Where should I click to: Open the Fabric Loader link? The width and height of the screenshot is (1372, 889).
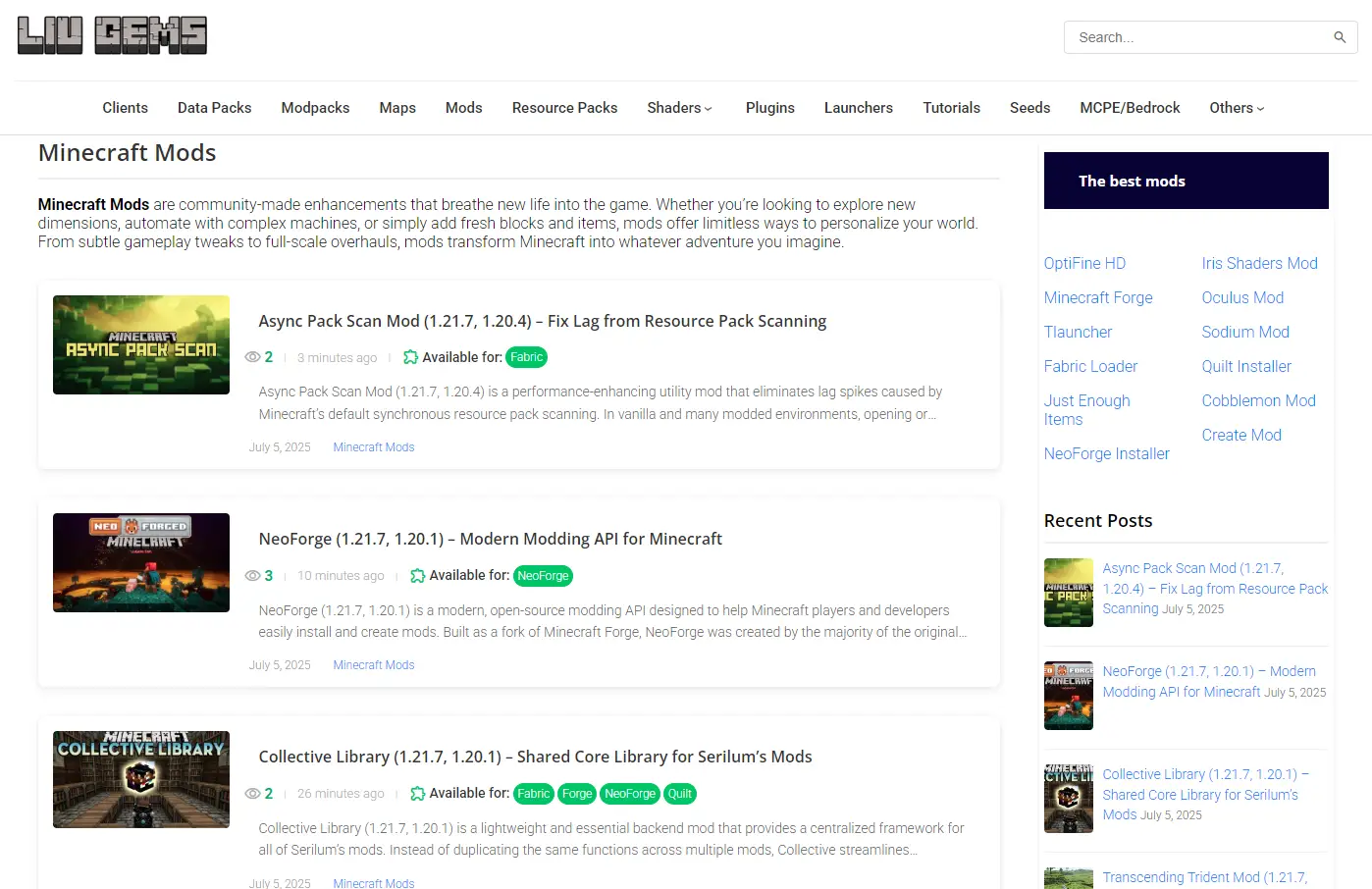[1090, 366]
